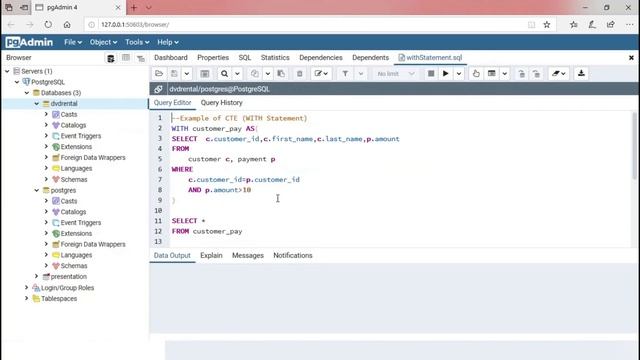Switch to the Query History tab
640x360 pixels.
(x=222, y=103)
